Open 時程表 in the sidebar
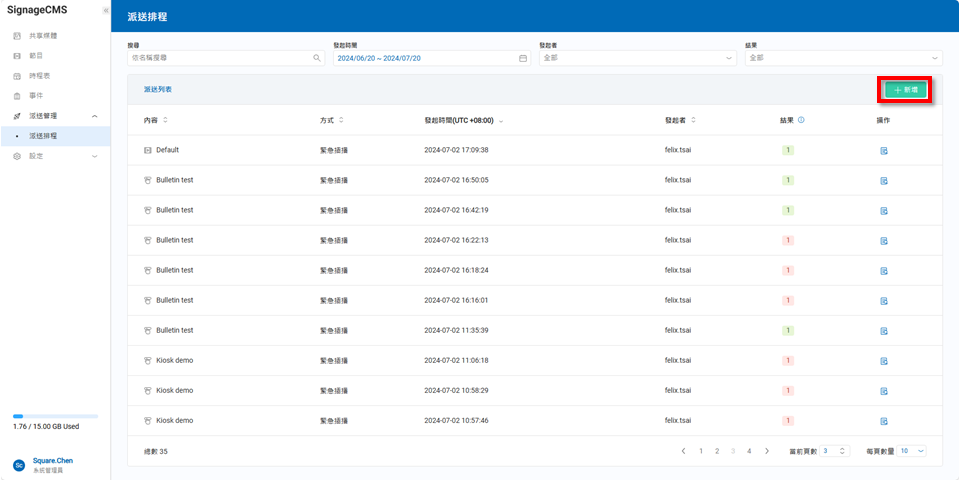 click(x=40, y=75)
